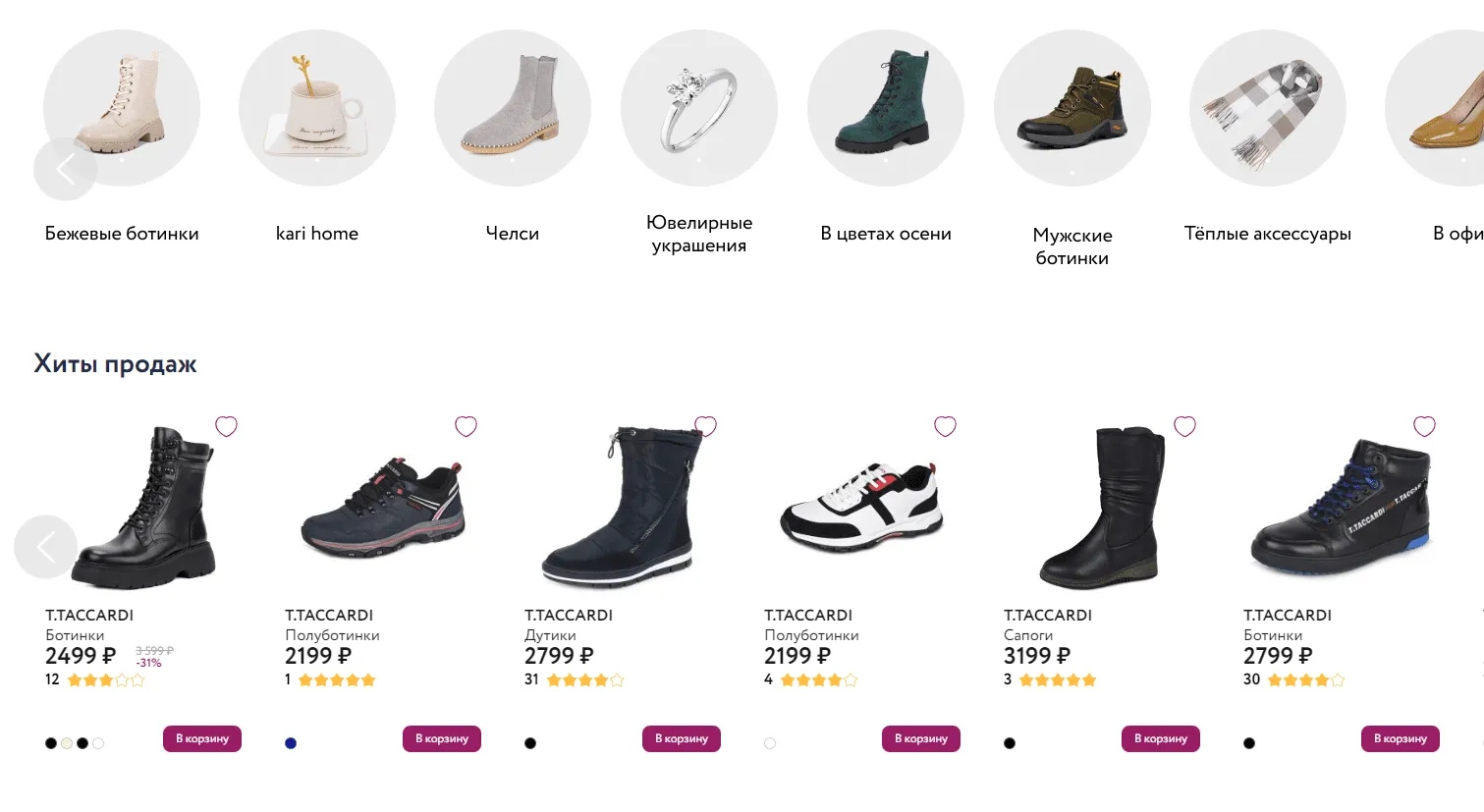The image size is (1484, 812).
Task: Open the Челси category label
Action: pos(512,233)
